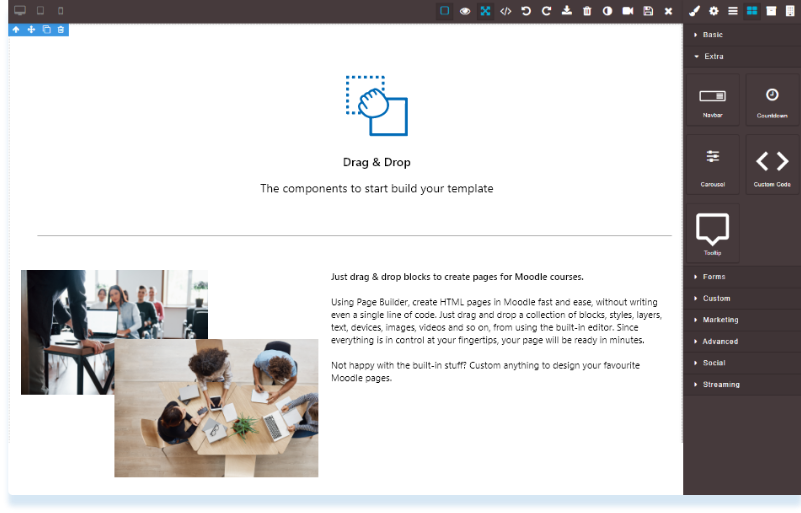801x513 pixels.
Task: Click 'Just drag & drop blocks' bold paragraph
Action: click(457, 277)
